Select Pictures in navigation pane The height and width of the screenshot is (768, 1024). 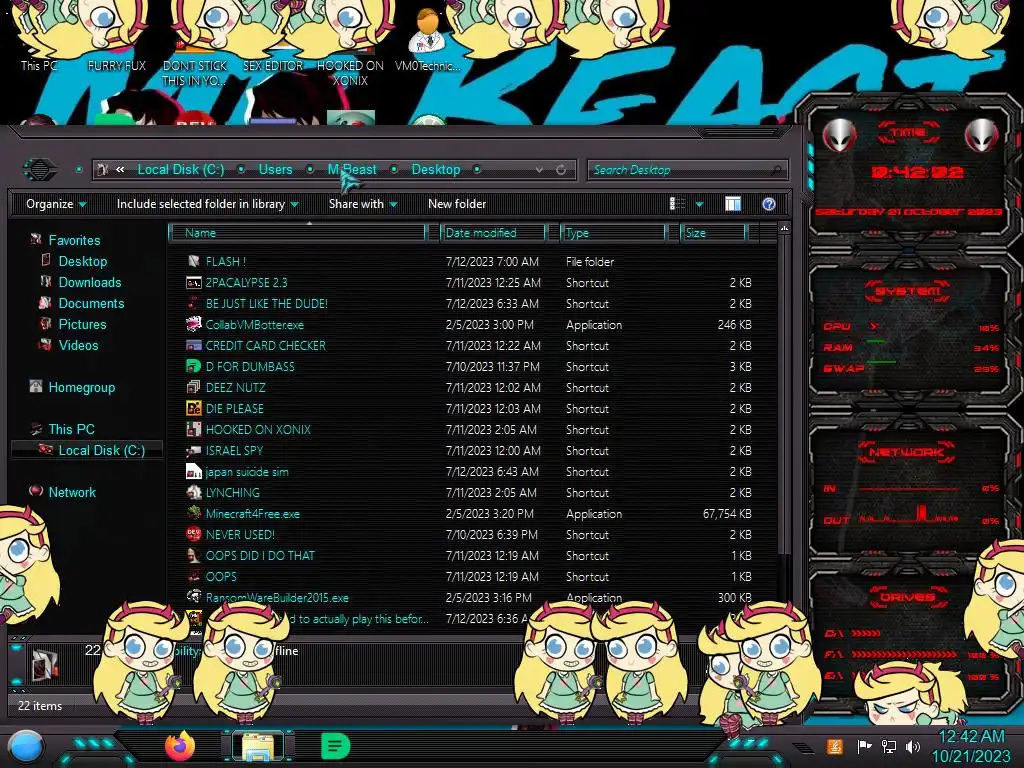(82, 324)
